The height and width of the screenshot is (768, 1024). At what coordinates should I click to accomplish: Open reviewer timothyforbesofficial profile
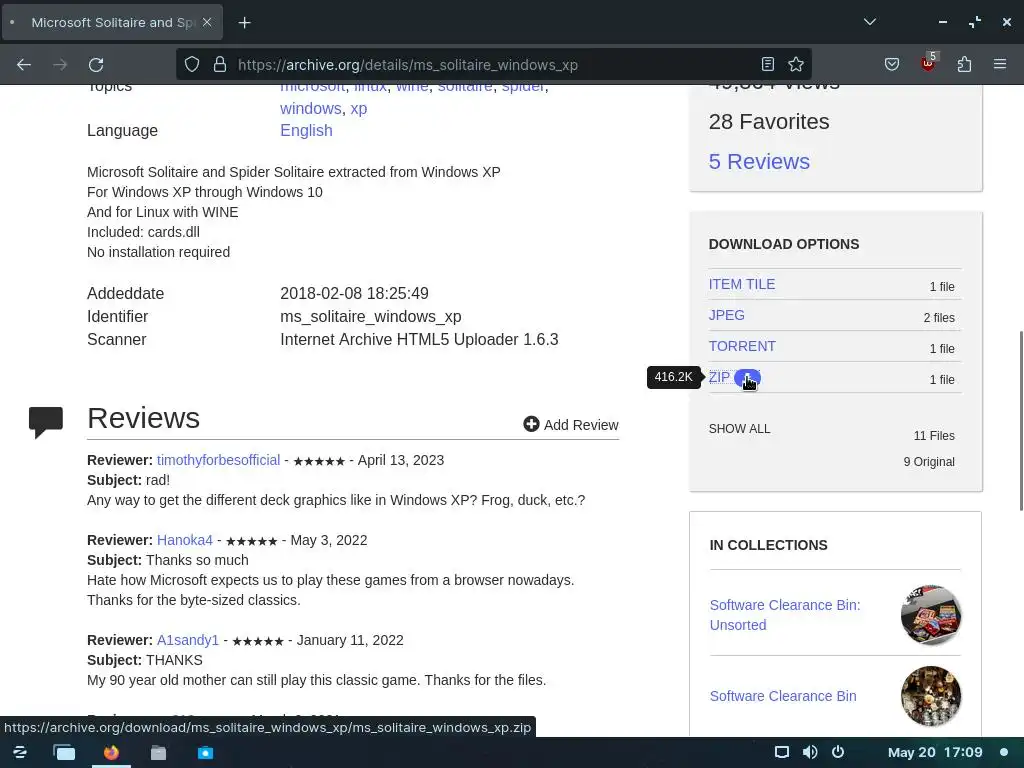pos(218,460)
